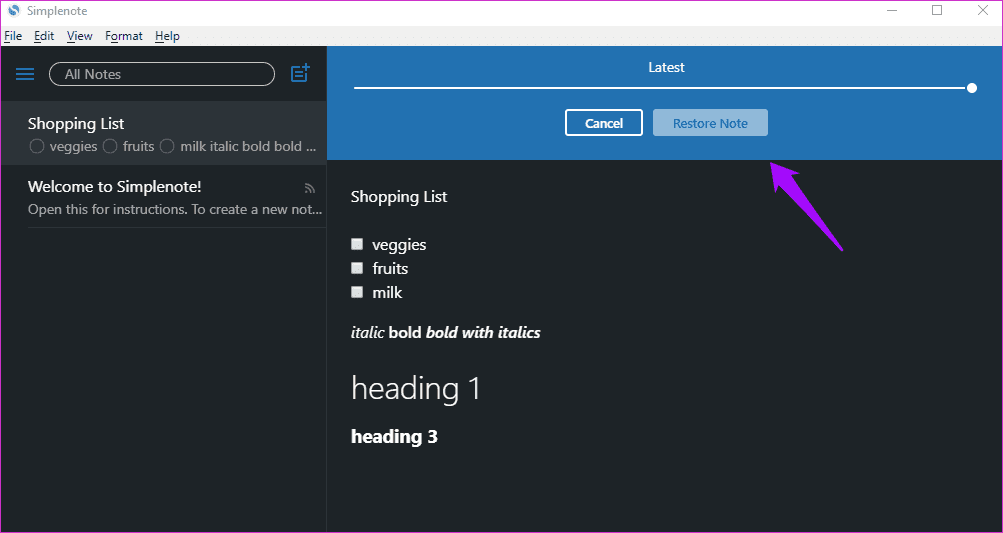
Task: Toggle milk circle in note list preview
Action: 167,147
